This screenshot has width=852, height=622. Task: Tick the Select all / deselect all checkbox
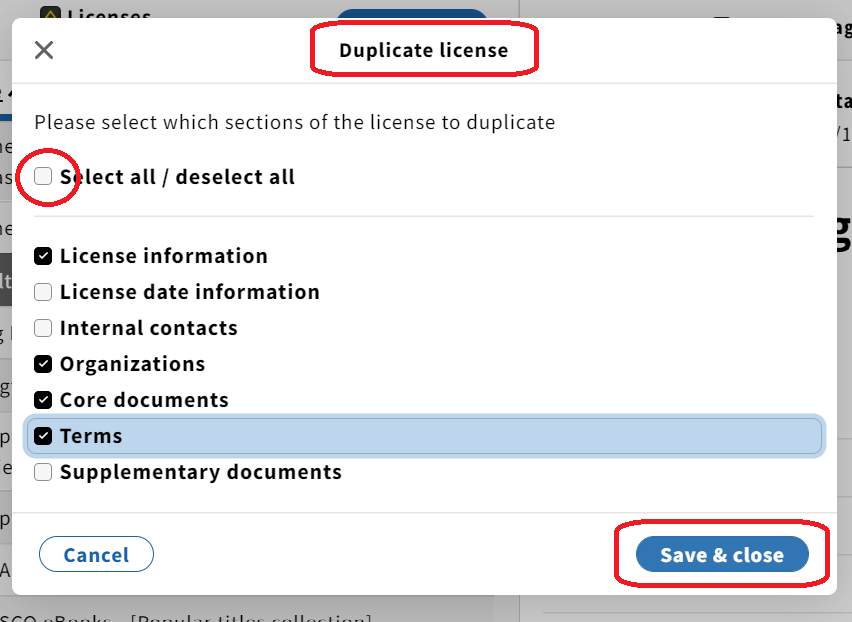coord(43,176)
